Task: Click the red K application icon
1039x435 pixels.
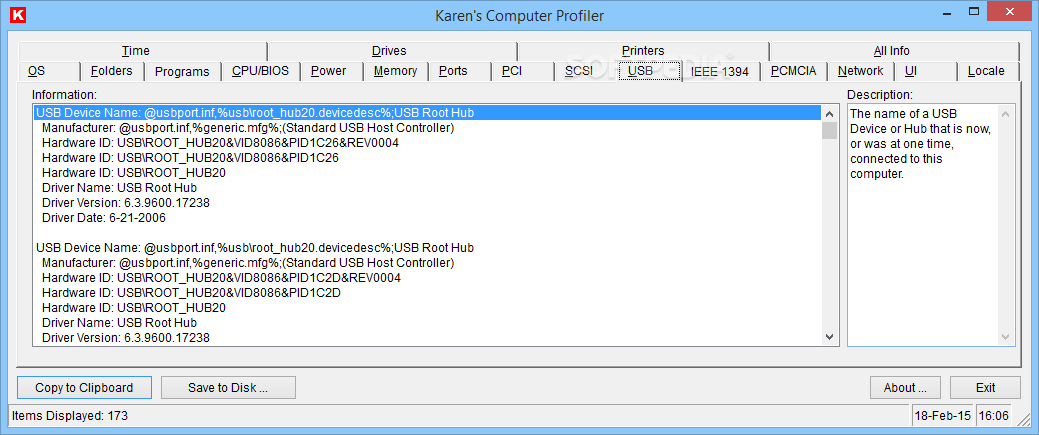Action: coord(19,16)
